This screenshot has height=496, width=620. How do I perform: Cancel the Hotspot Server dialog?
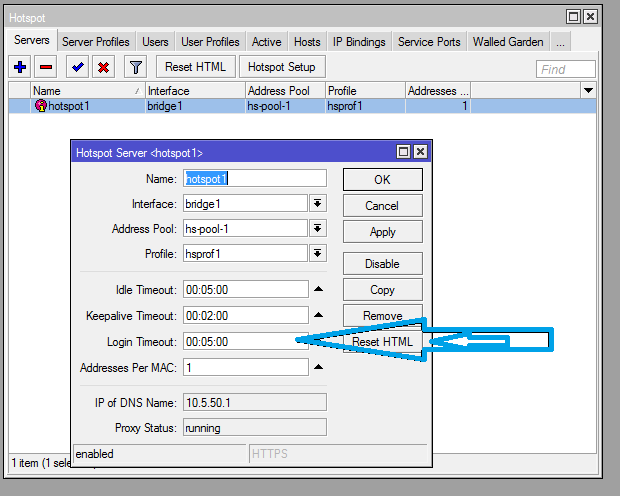click(383, 206)
